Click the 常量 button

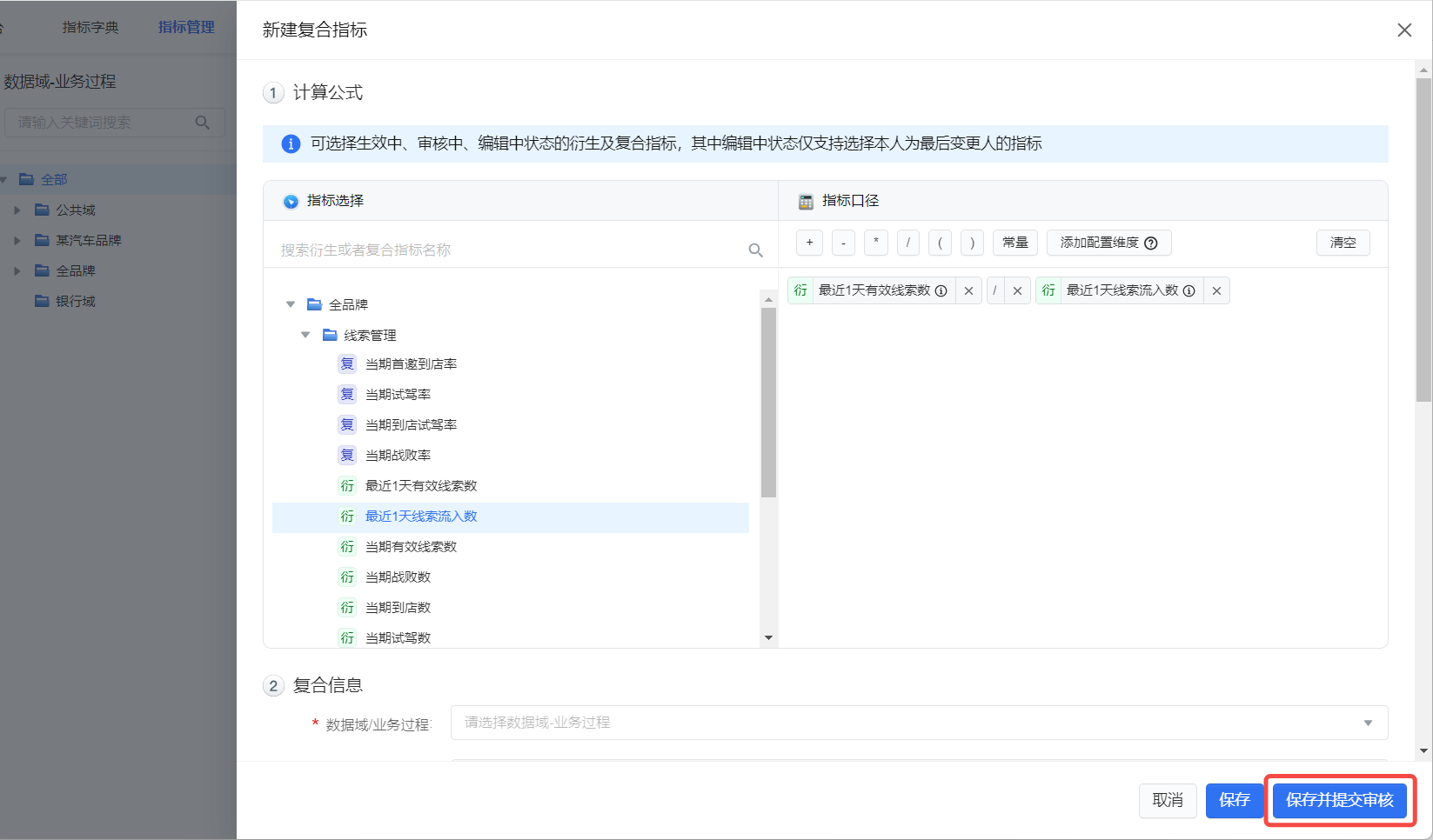click(1015, 243)
